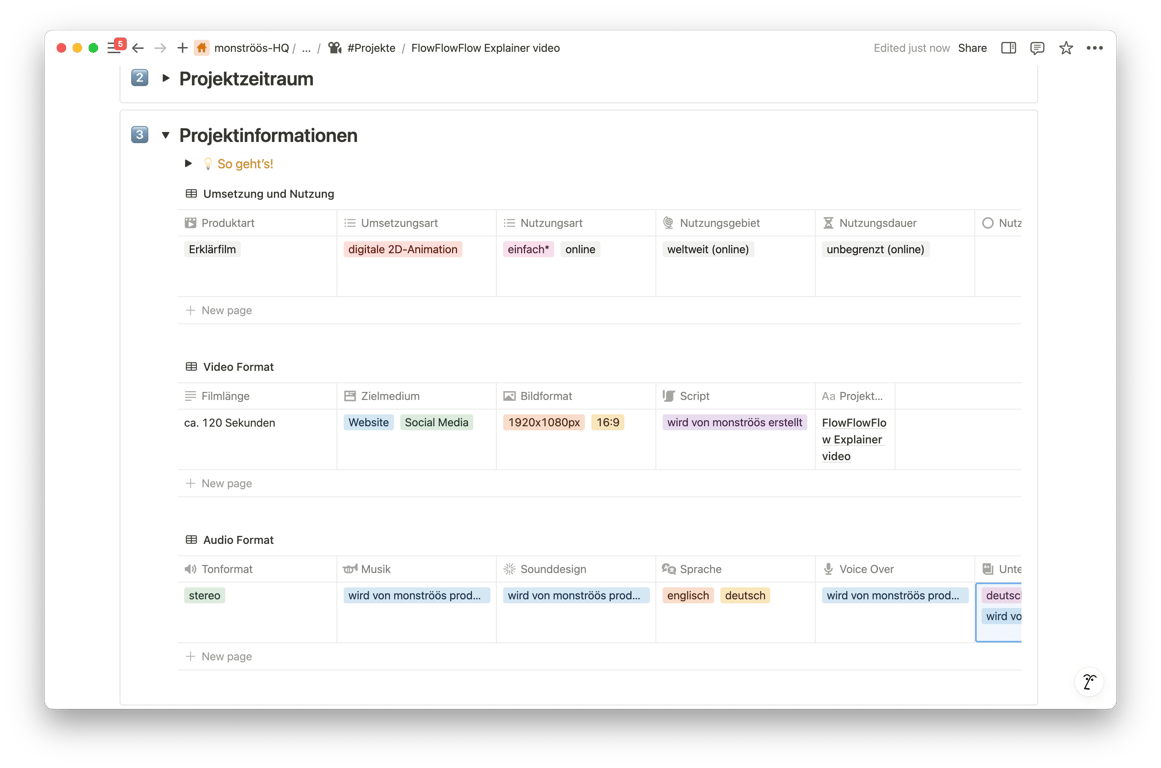The width and height of the screenshot is (1161, 768).
Task: Open the #Projekte breadcrumb
Action: (370, 48)
